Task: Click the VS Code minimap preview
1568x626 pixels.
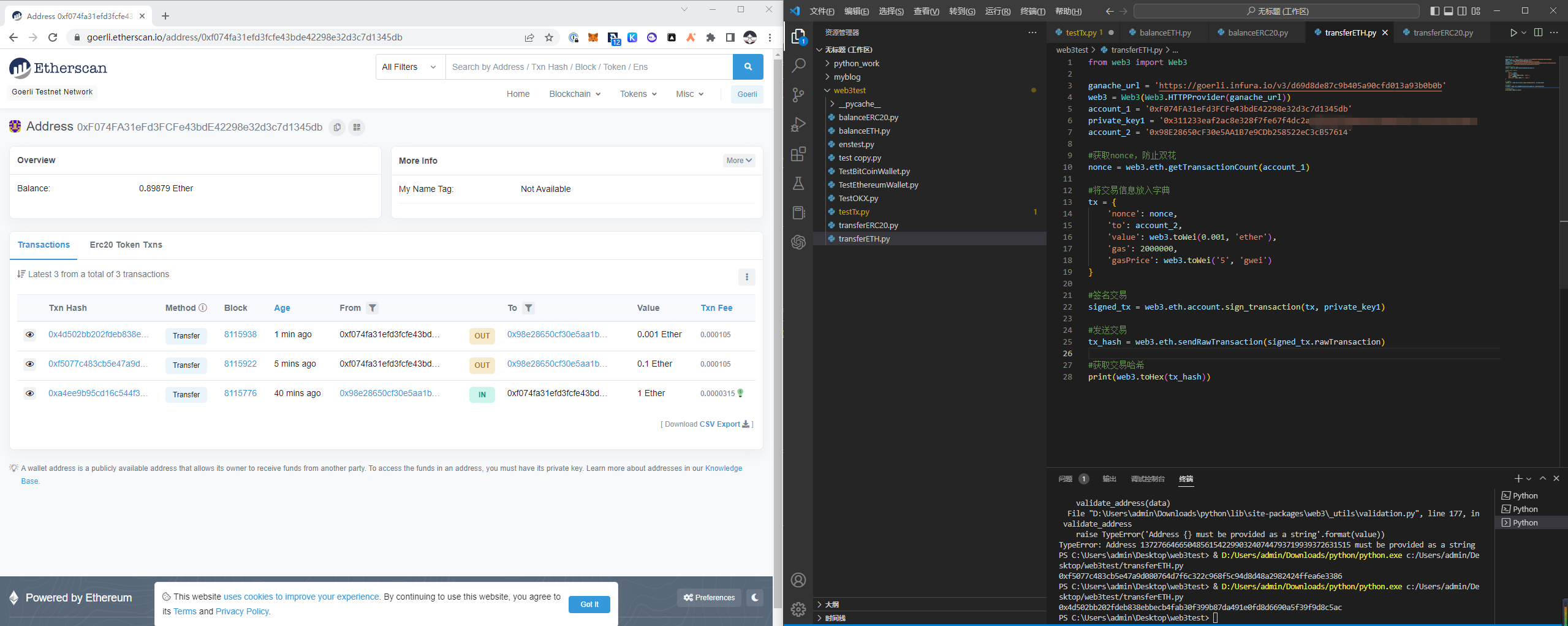Action: coord(1530,74)
